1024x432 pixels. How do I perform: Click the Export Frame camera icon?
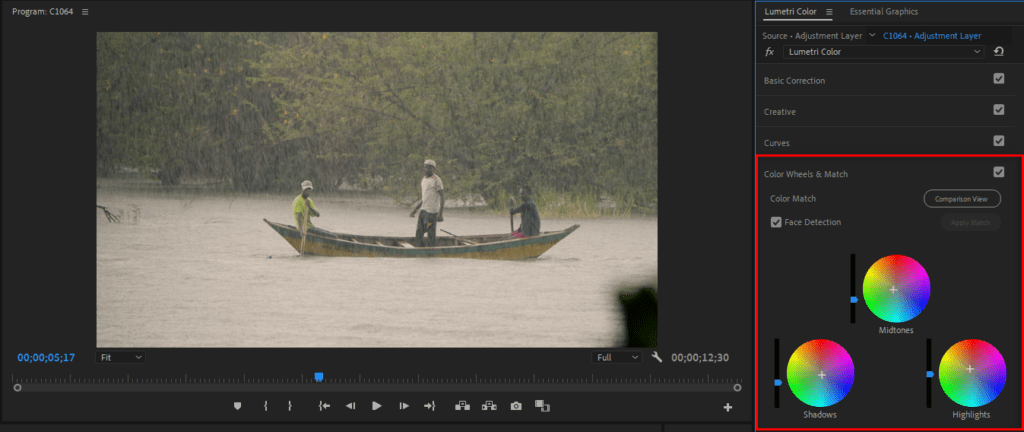pyautogui.click(x=515, y=406)
